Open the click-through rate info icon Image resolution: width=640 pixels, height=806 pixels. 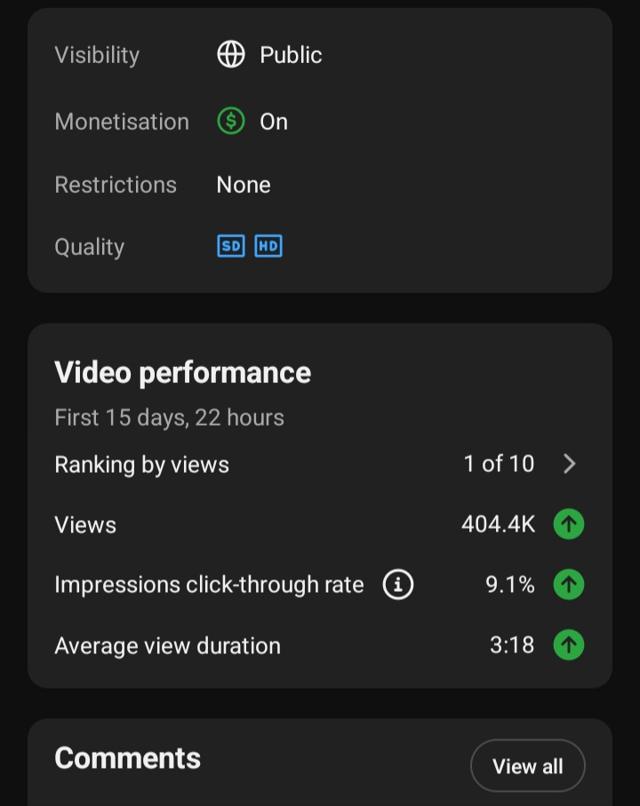coord(398,584)
